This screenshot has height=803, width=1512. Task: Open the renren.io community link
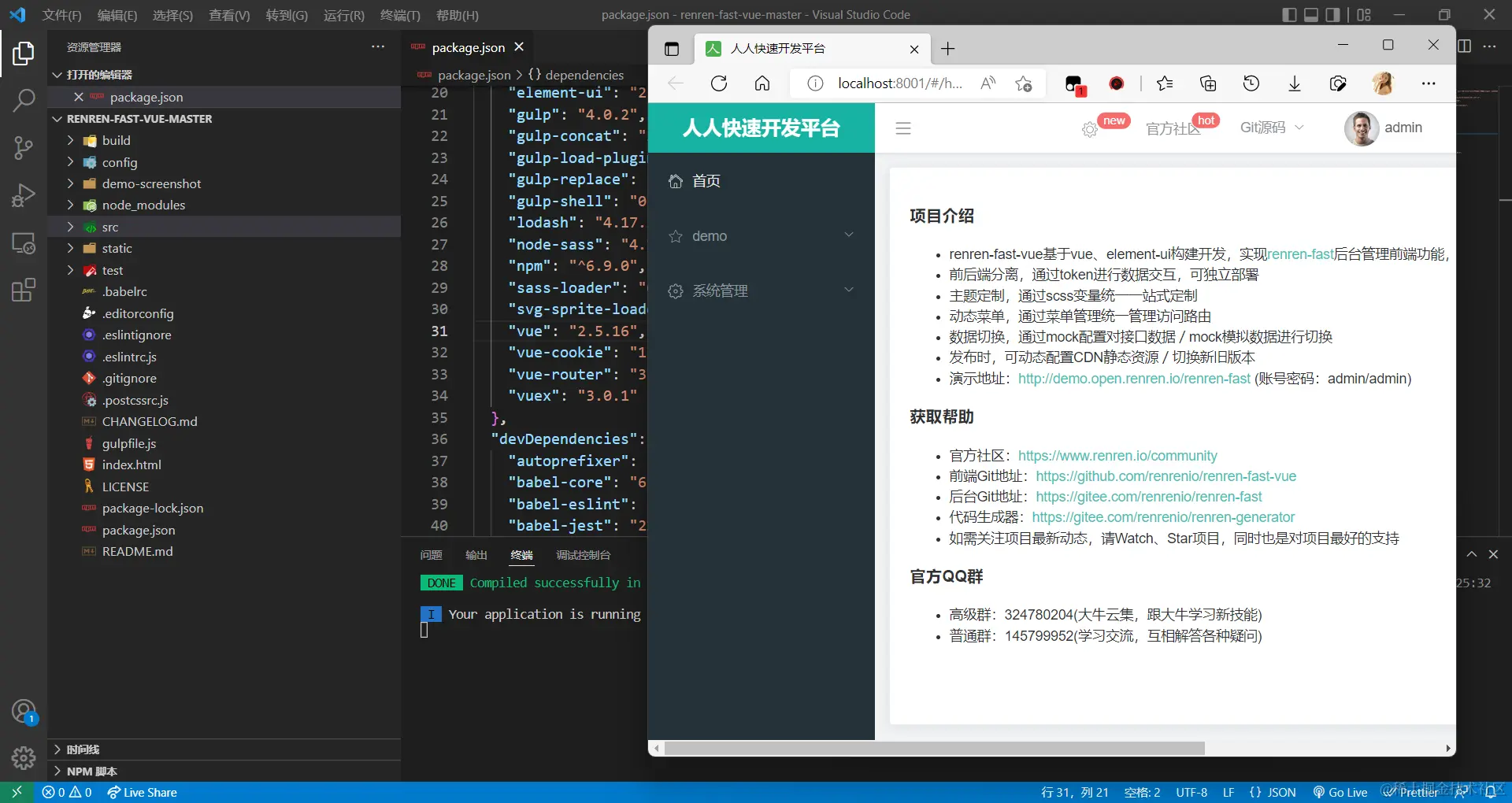point(1117,455)
